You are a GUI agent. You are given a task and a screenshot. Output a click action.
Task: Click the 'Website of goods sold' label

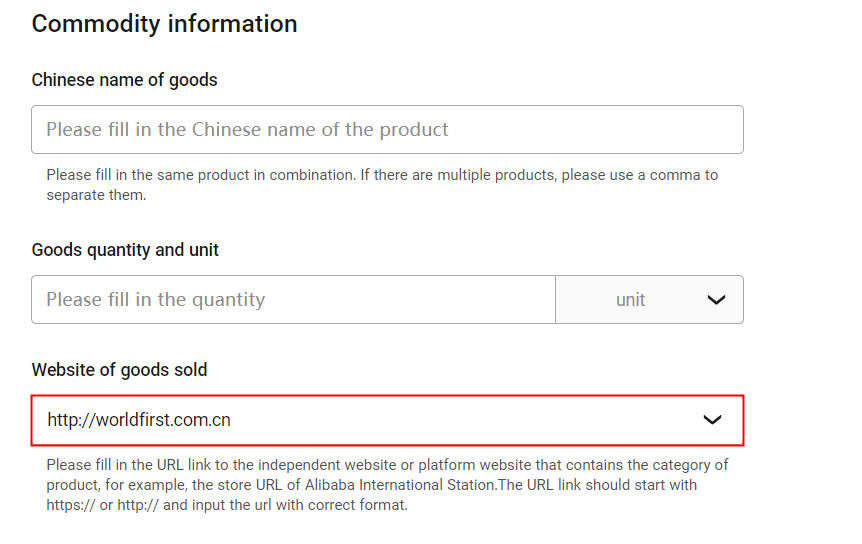coord(119,370)
